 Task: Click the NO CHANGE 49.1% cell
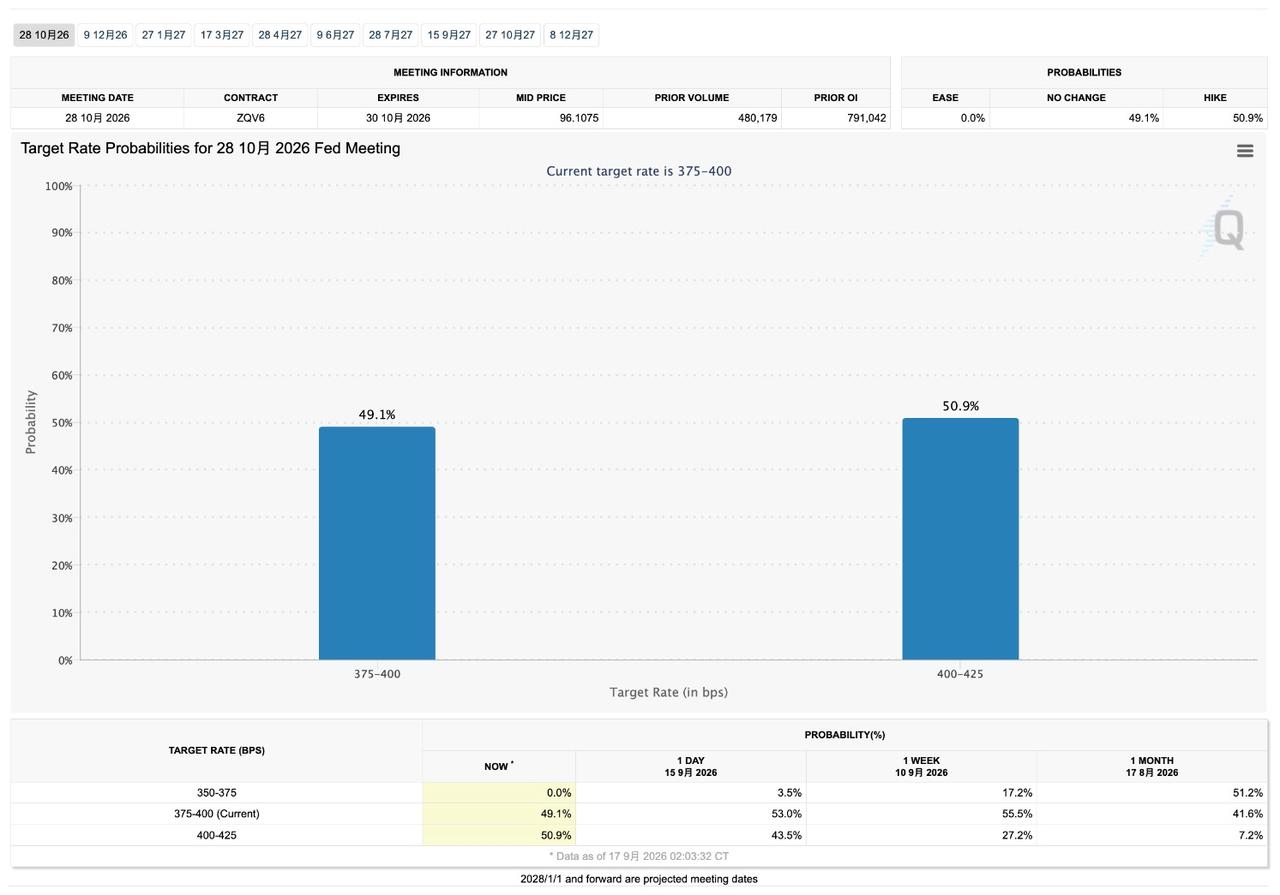1077,118
